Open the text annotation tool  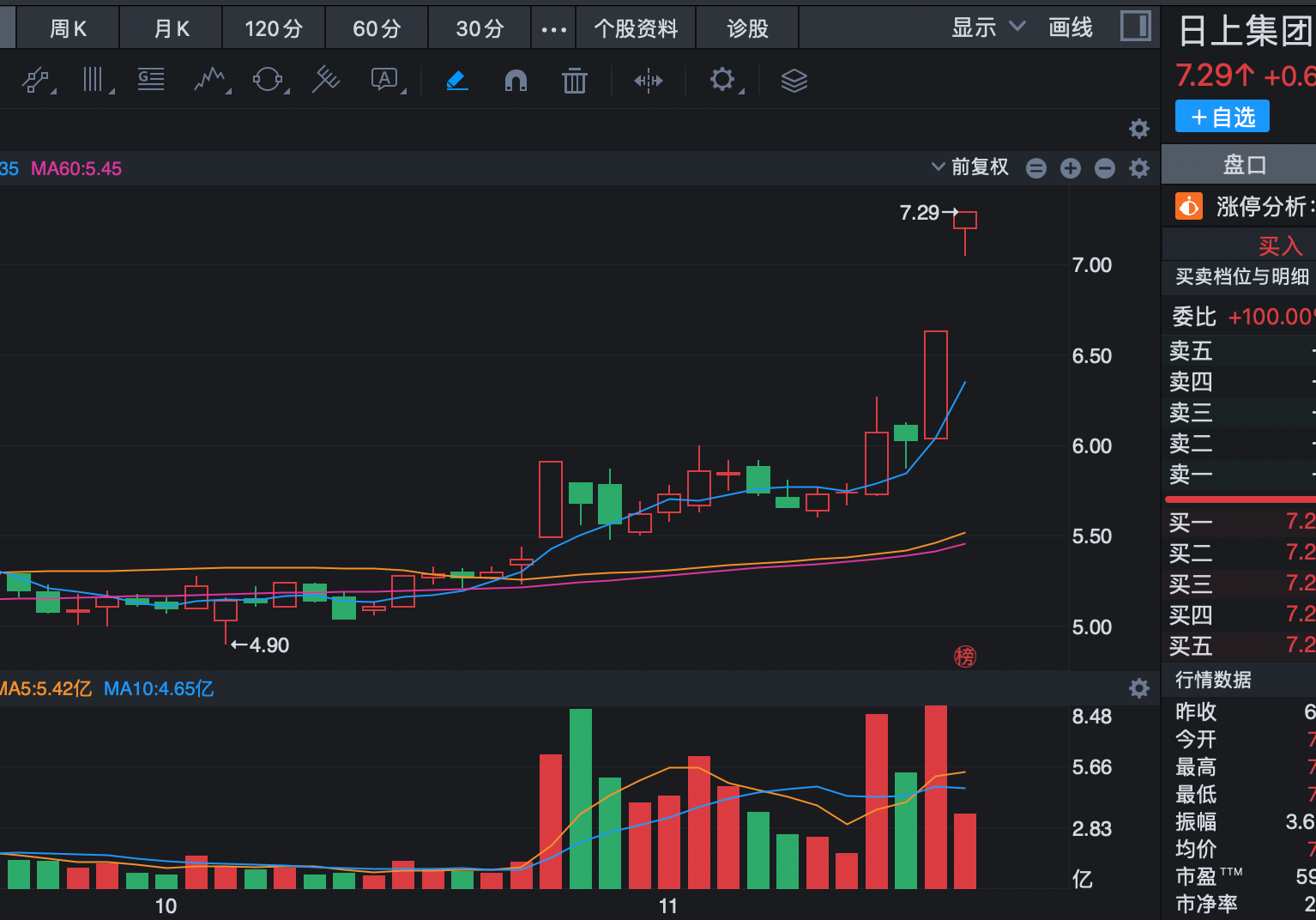[384, 80]
